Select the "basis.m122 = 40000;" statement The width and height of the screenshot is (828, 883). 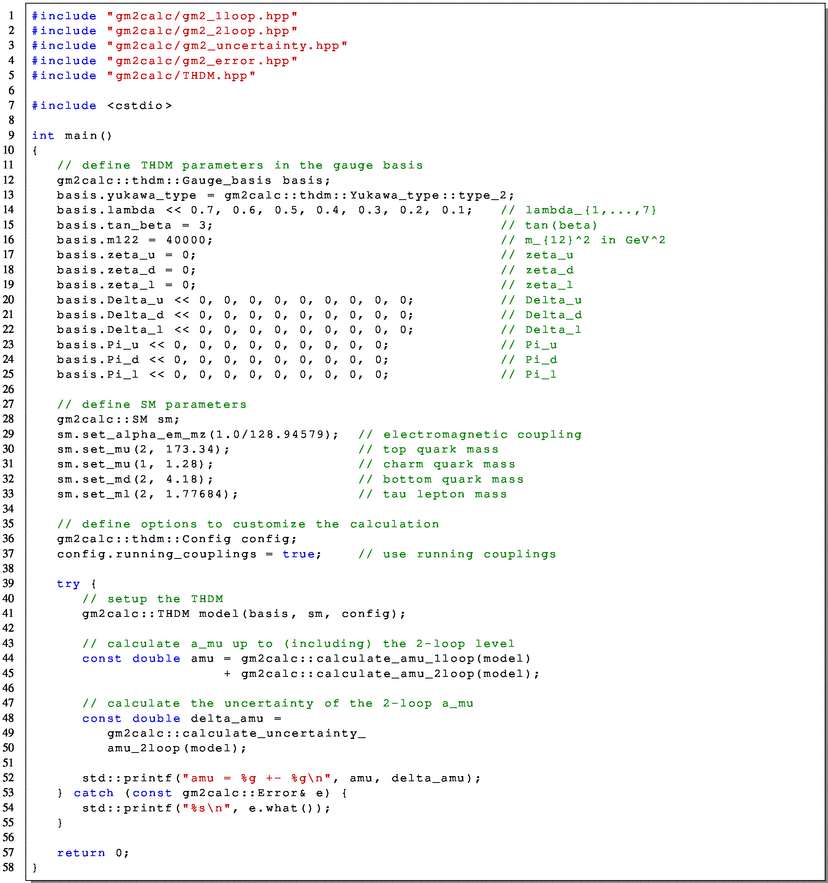coord(135,240)
